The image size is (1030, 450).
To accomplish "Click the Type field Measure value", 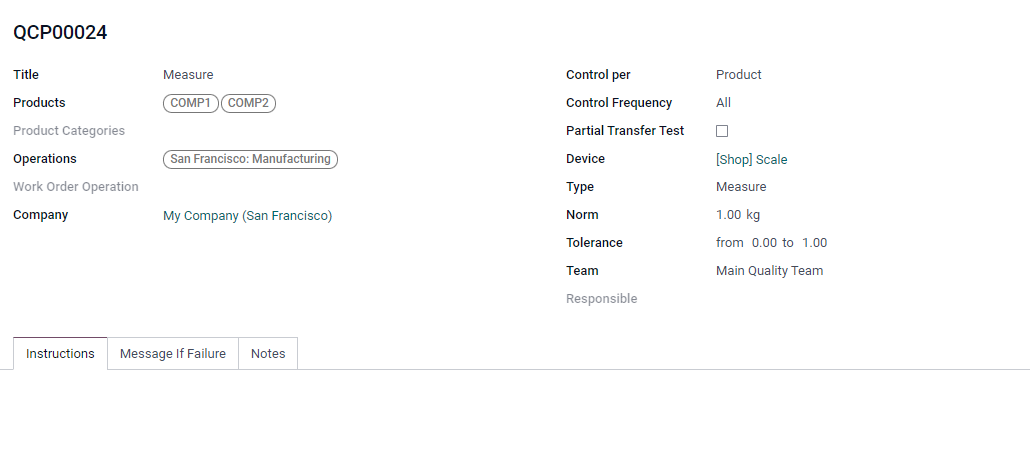I will tap(741, 187).
